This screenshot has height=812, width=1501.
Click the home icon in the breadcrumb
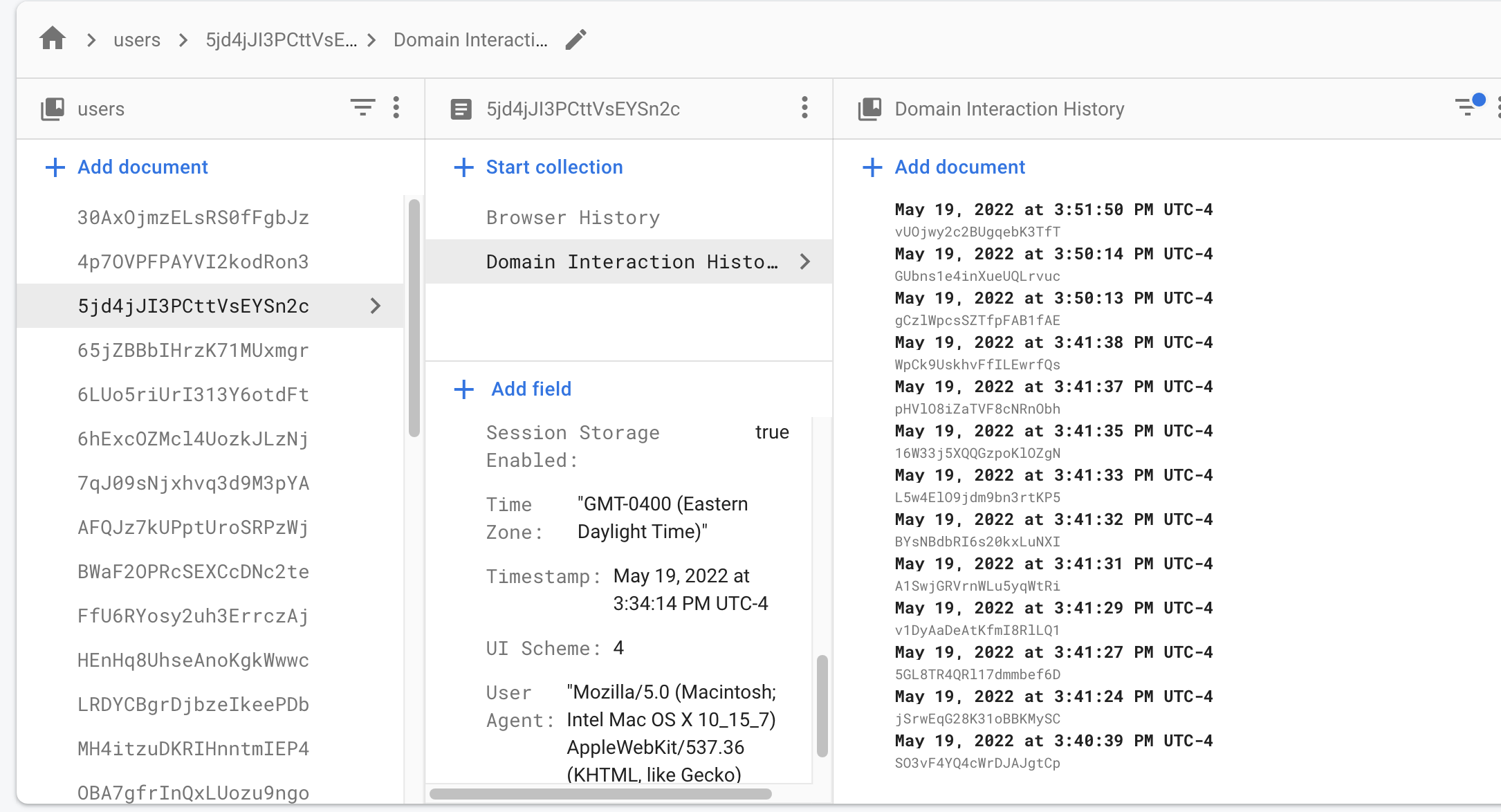[x=52, y=39]
